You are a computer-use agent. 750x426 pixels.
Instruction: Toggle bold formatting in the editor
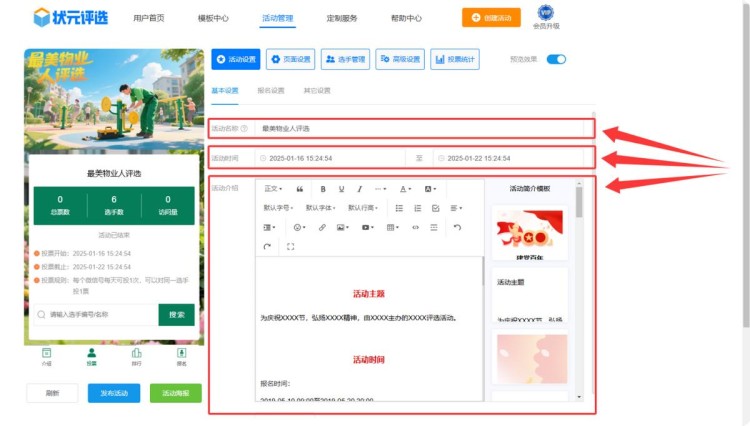[x=323, y=188]
